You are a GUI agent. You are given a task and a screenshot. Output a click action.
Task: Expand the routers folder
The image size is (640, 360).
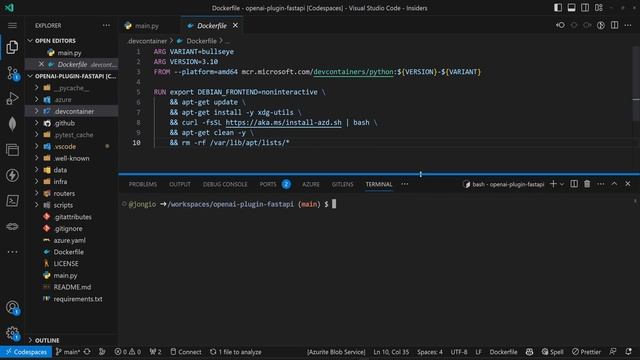(72, 193)
